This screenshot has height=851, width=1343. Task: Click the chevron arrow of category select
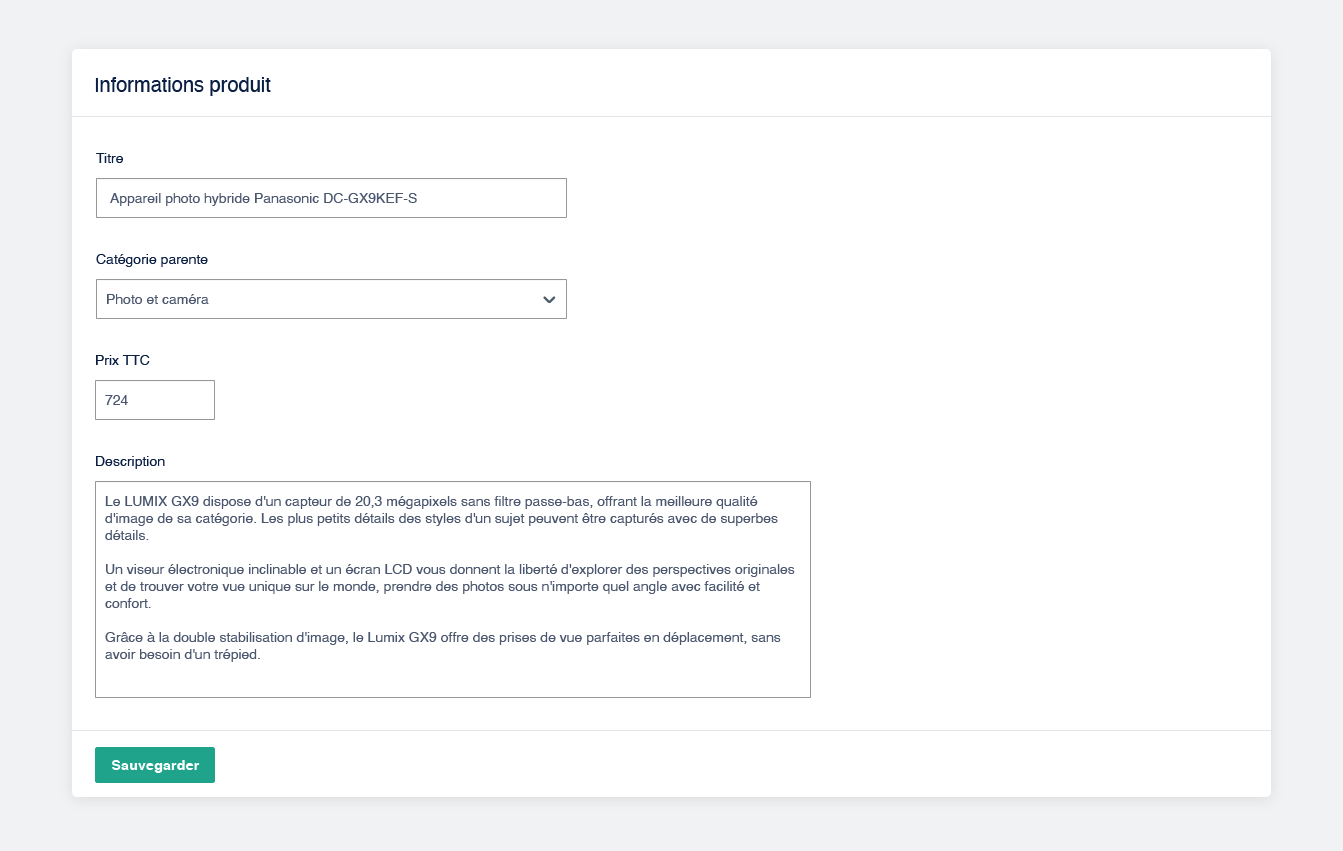coord(549,299)
